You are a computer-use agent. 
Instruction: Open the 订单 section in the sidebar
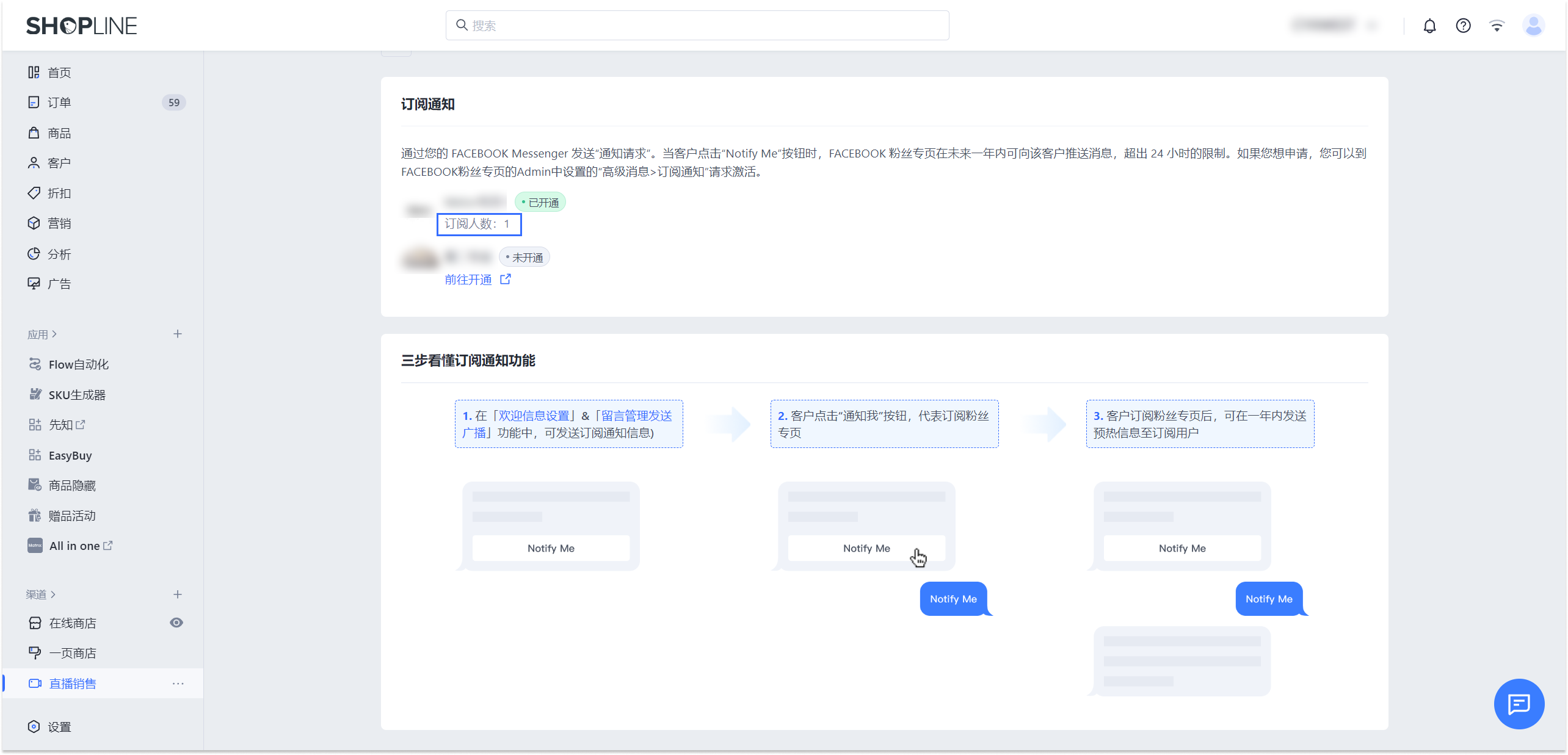pos(59,102)
